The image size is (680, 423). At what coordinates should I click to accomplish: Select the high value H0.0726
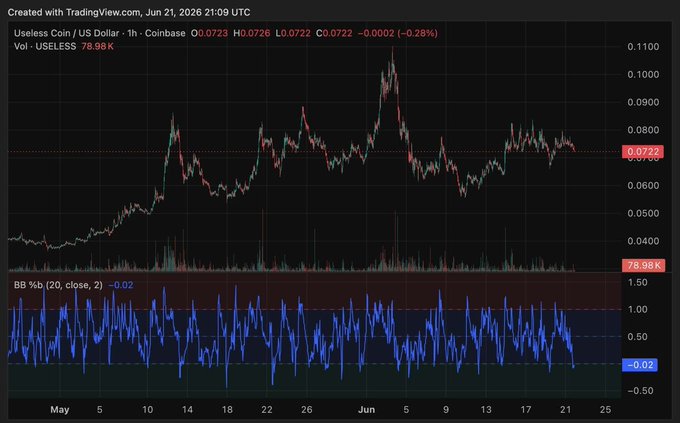[x=252, y=33]
